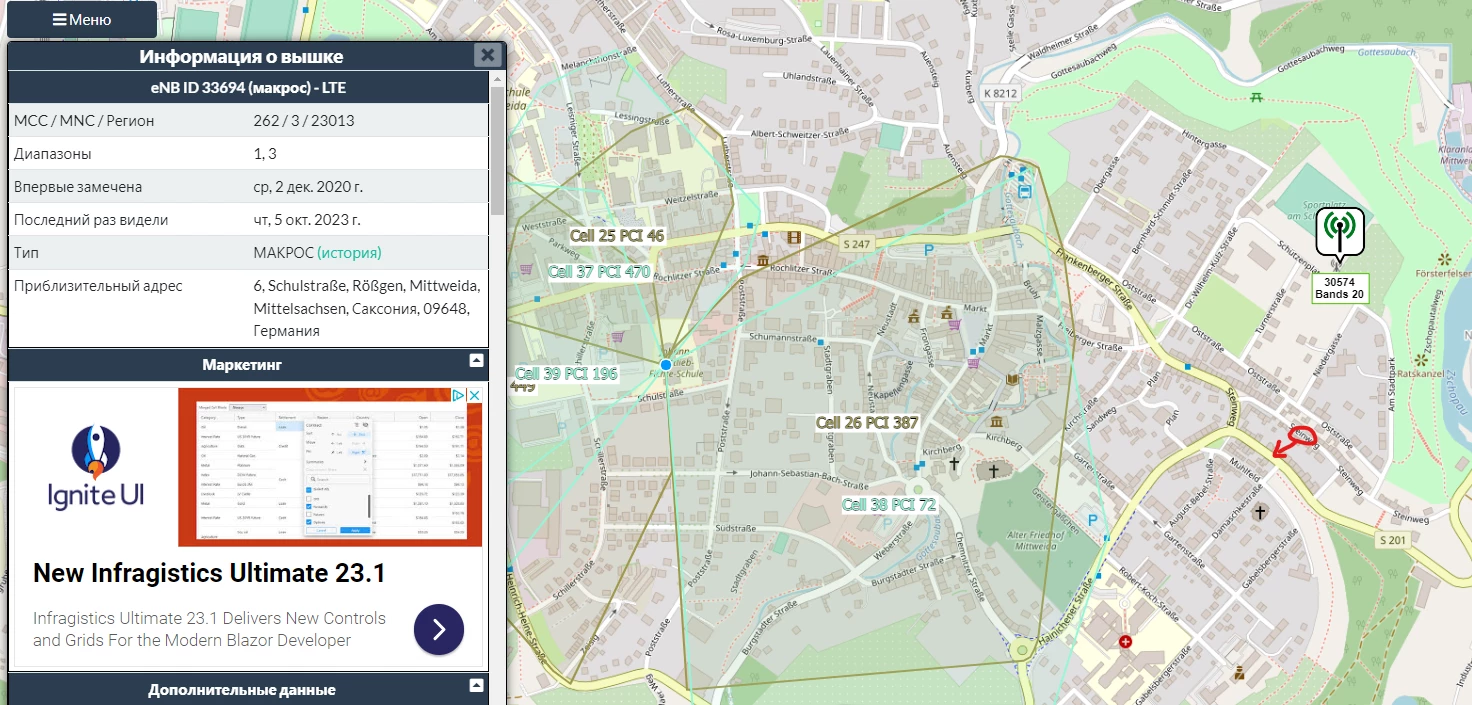
Task: Click the ad info AdChoices icon
Action: (x=460, y=396)
